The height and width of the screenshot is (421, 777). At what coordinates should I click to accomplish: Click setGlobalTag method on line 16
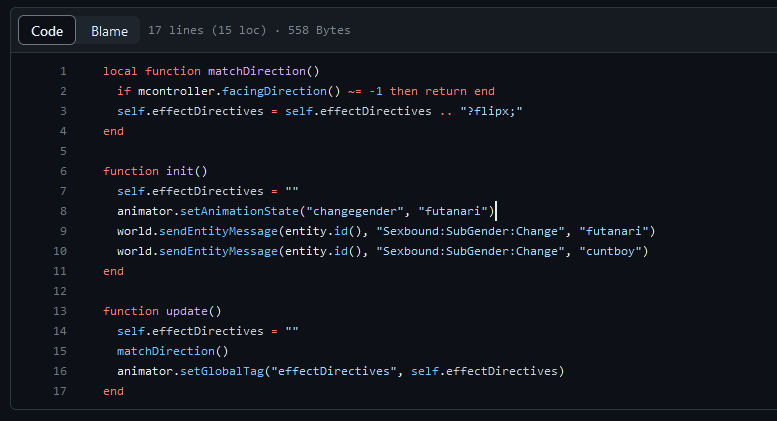222,371
